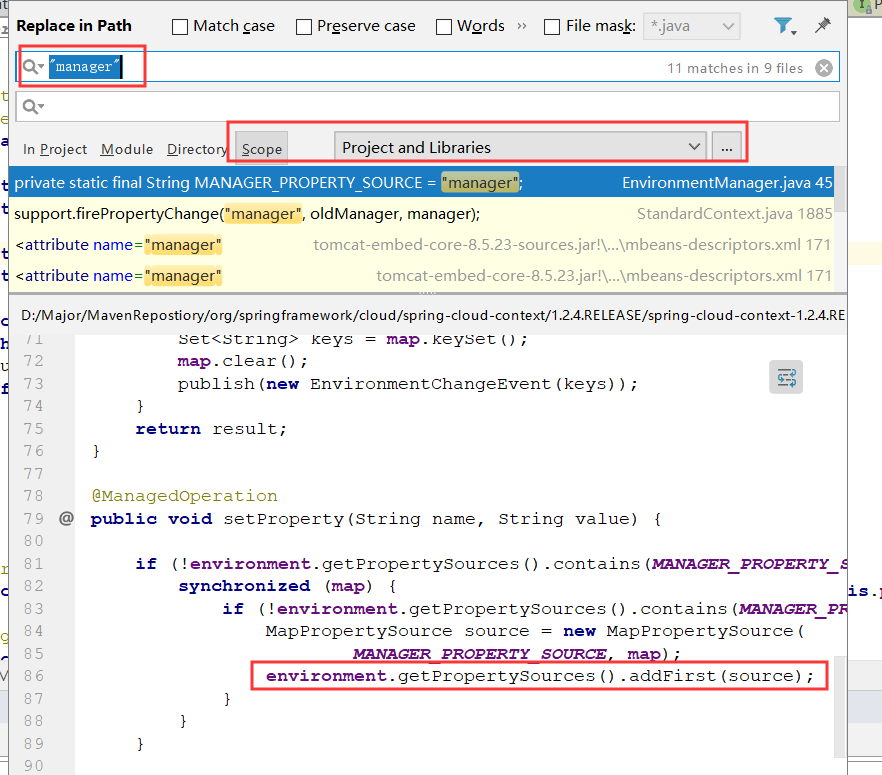Click 'map.clear();' on line 72

click(x=243, y=361)
